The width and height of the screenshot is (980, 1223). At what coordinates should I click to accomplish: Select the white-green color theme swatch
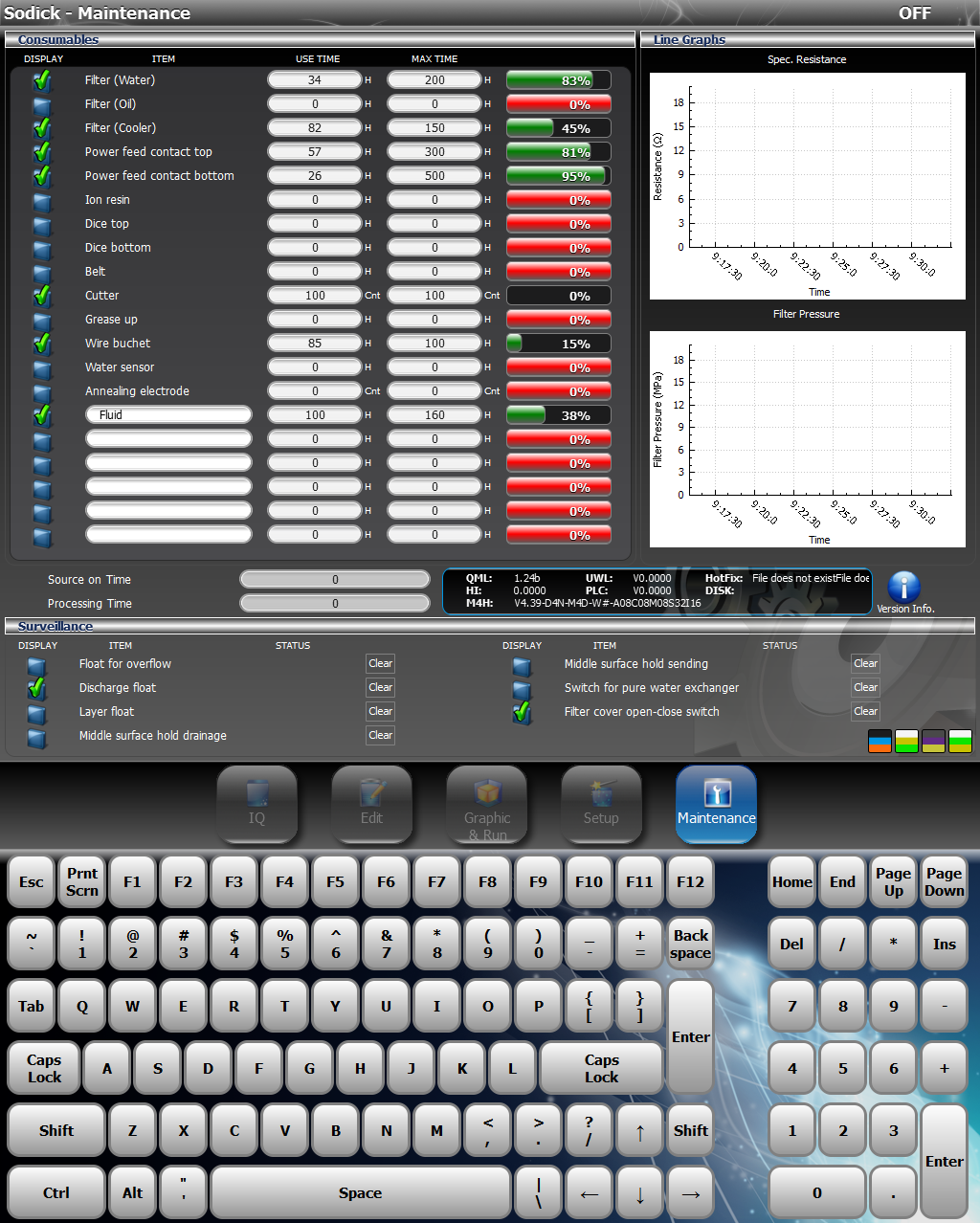pyautogui.click(x=906, y=741)
